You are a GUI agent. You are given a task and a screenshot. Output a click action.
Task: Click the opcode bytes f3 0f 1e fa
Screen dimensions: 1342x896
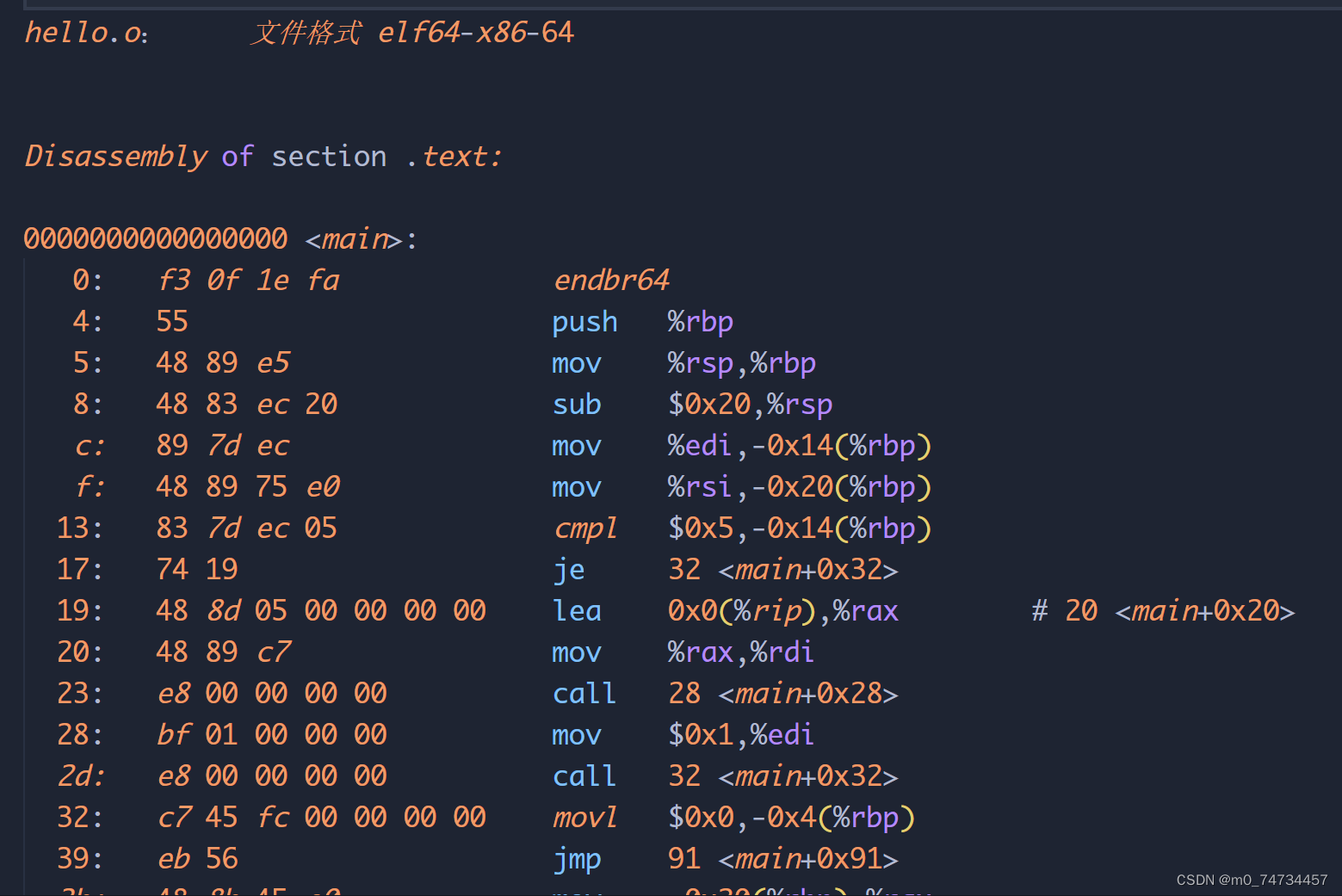[248, 279]
